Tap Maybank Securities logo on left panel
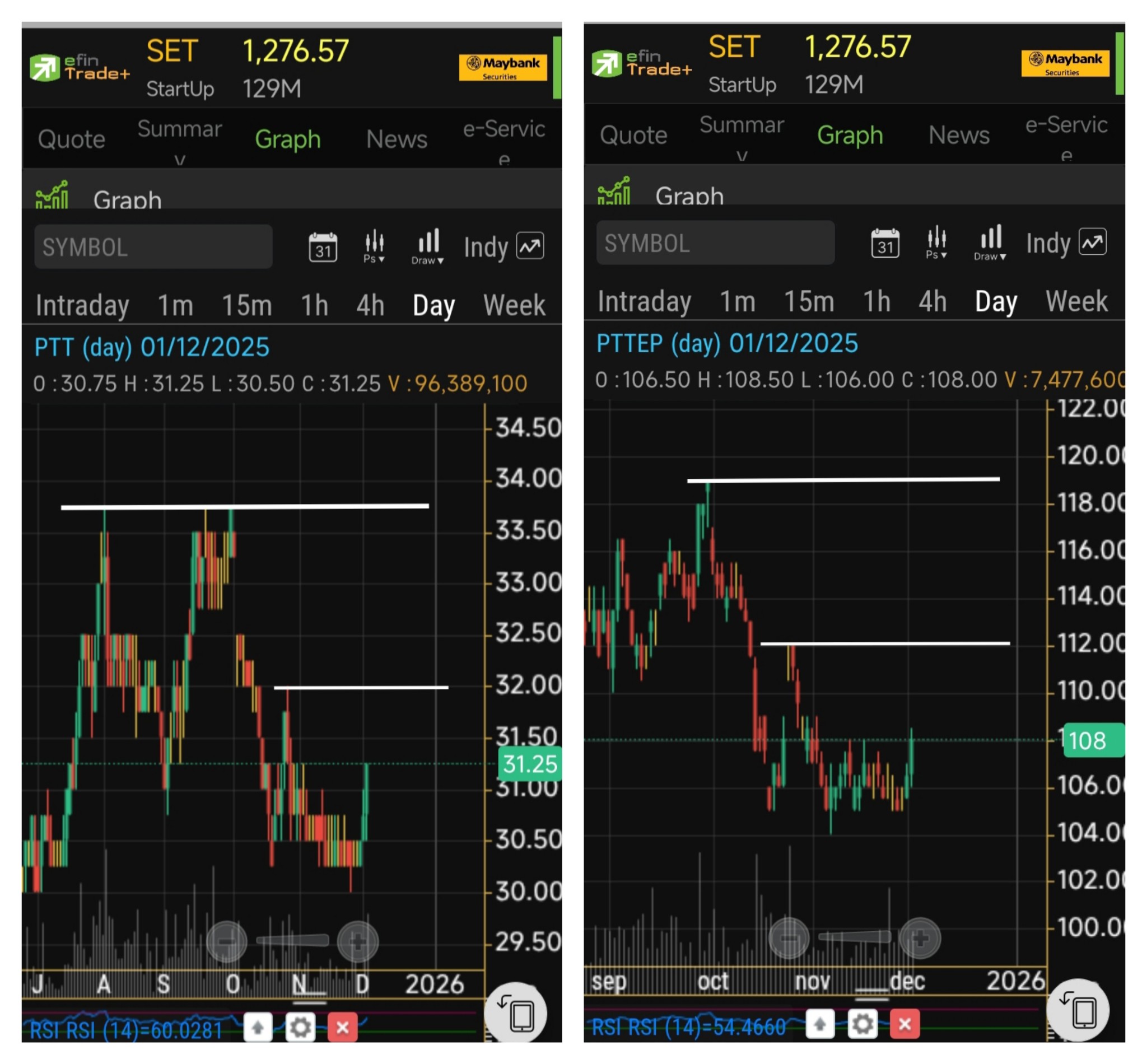The image size is (1147, 1064). point(503,67)
